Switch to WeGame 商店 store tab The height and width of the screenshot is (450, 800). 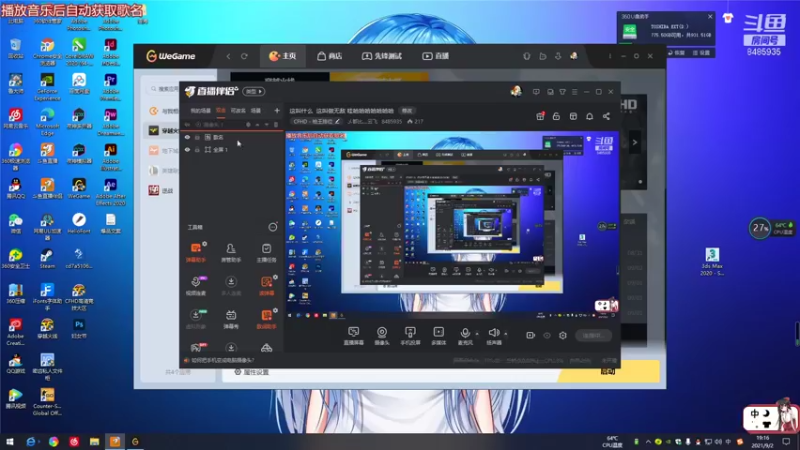click(330, 56)
